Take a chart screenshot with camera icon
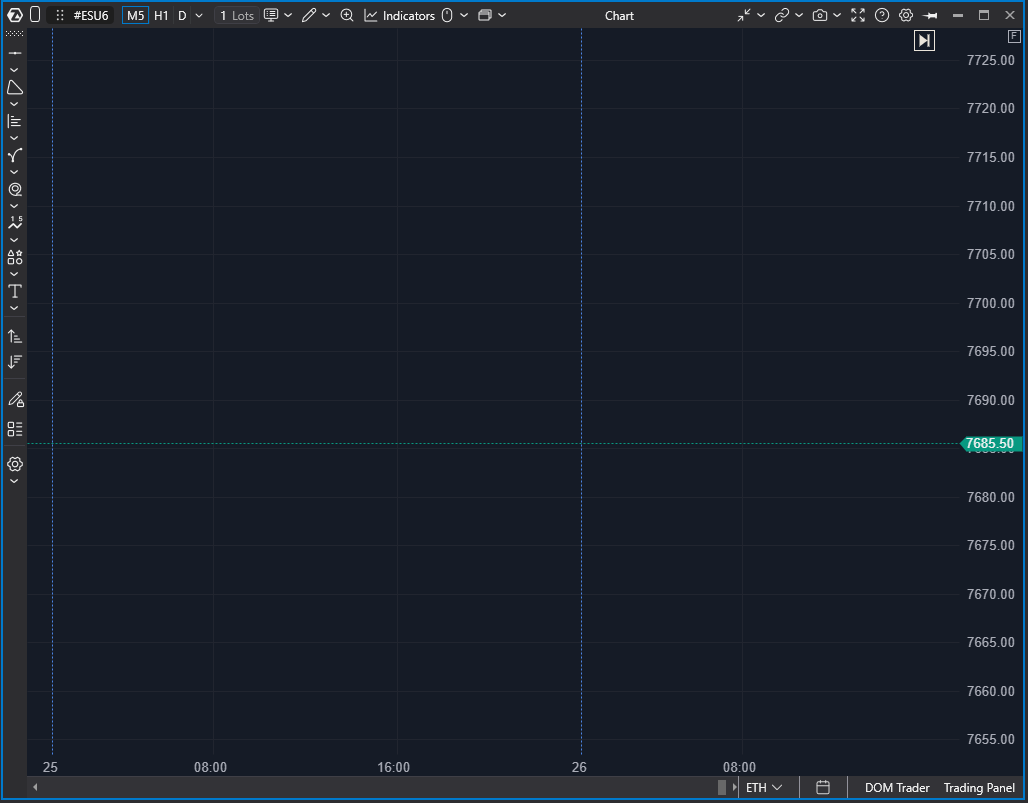The width and height of the screenshot is (1028, 803). tap(820, 15)
